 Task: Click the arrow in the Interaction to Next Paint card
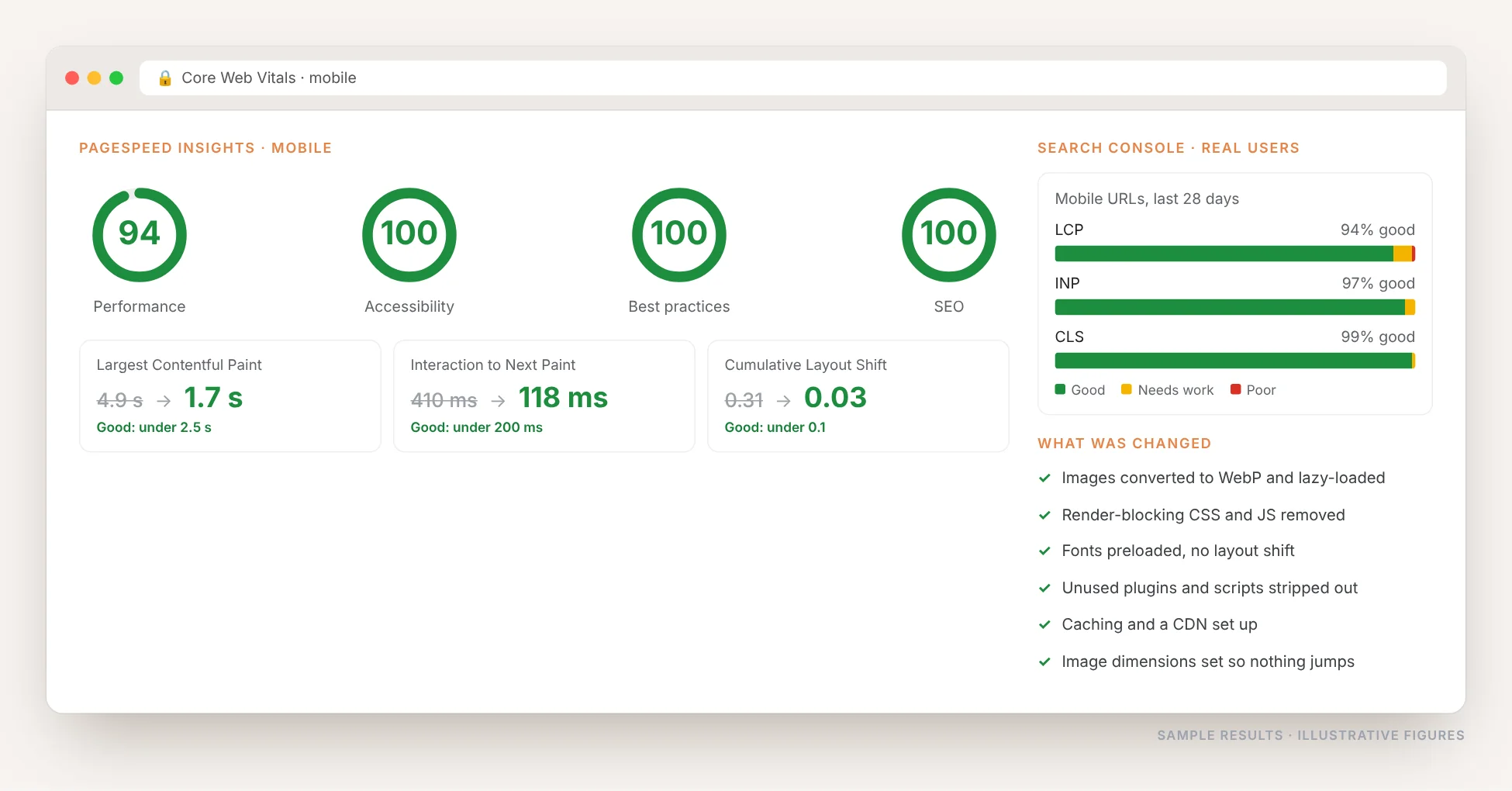click(498, 401)
